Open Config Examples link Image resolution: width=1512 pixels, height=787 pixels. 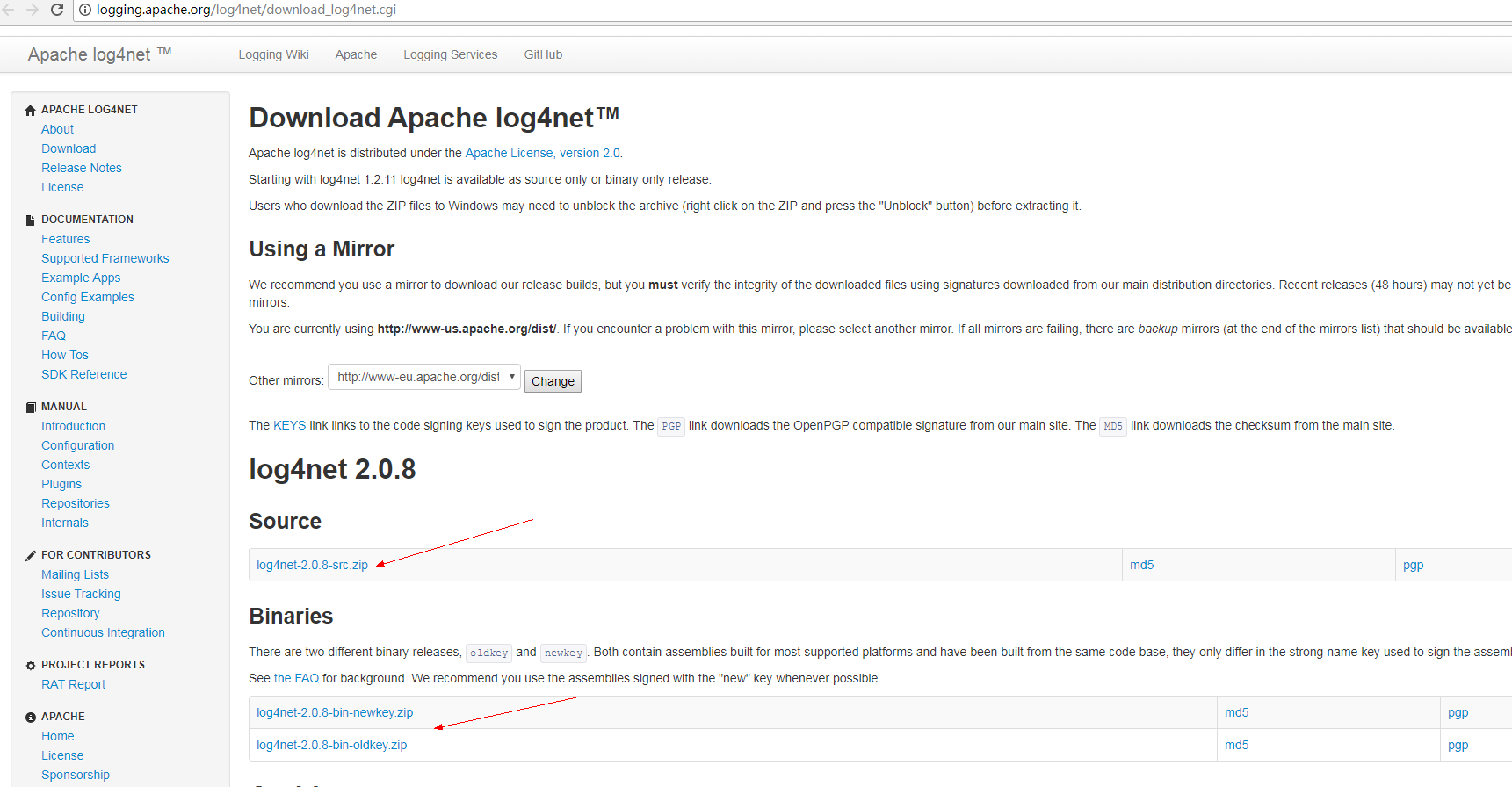[x=88, y=297]
